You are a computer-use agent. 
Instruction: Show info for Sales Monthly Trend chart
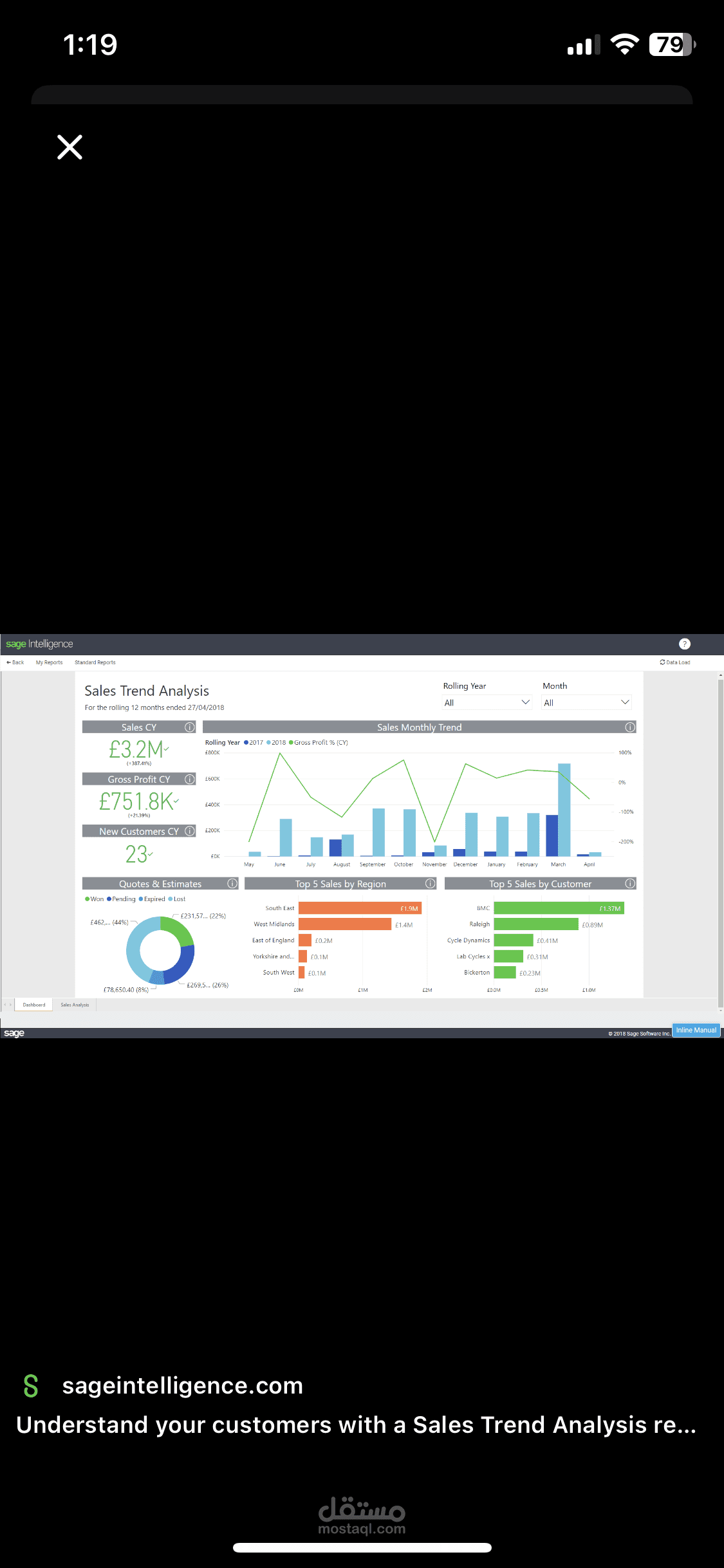coord(630,727)
